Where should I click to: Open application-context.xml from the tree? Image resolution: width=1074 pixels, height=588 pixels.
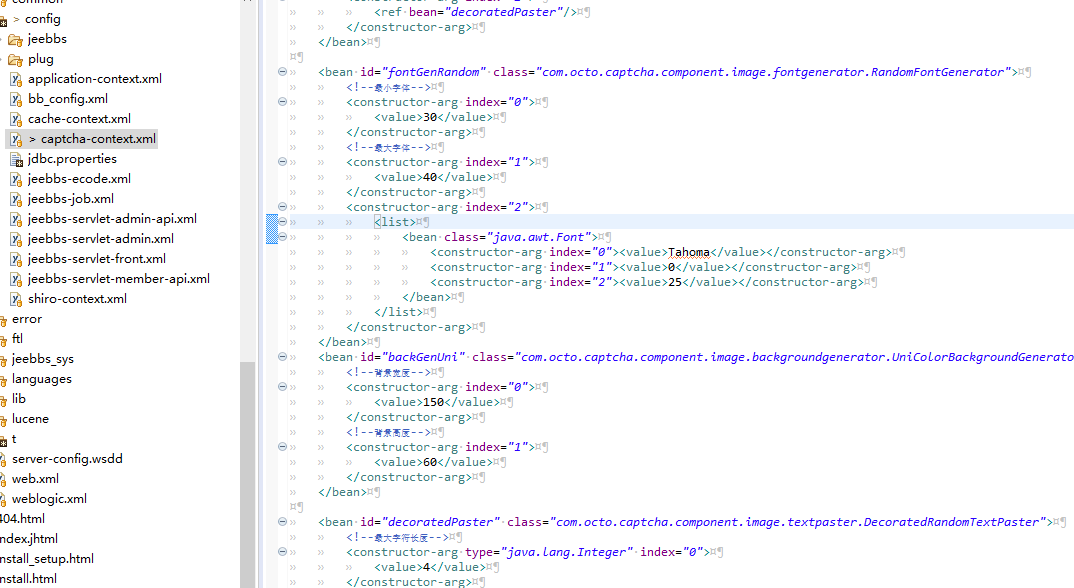pyautogui.click(x=95, y=79)
